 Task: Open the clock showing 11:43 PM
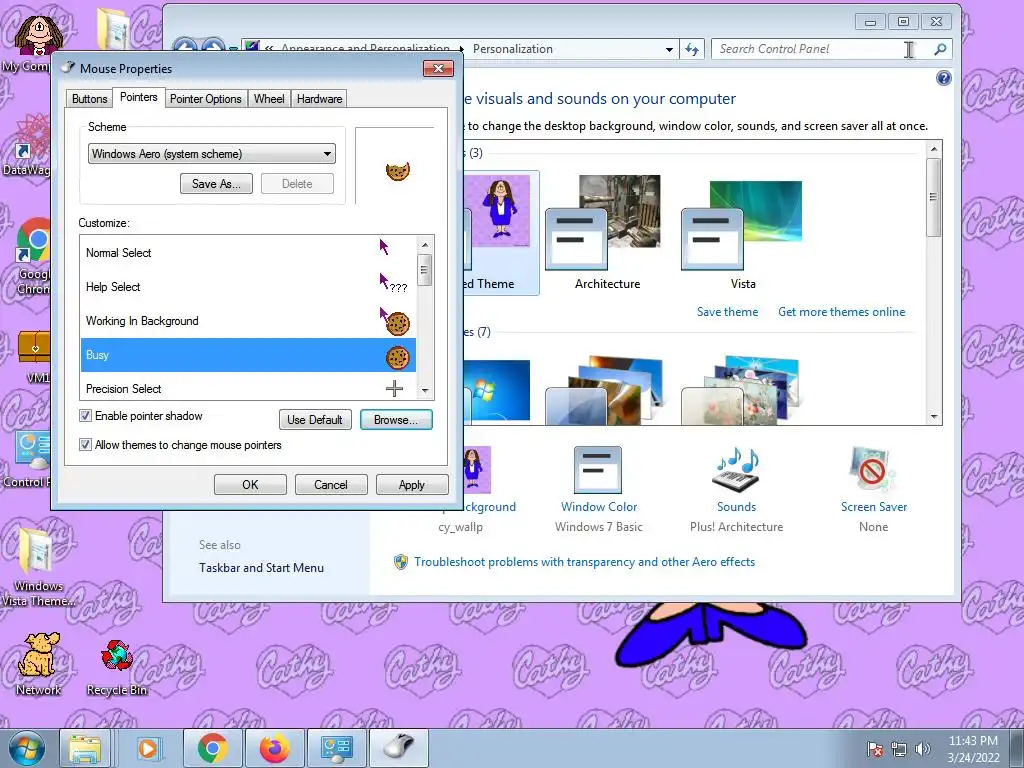(x=973, y=748)
